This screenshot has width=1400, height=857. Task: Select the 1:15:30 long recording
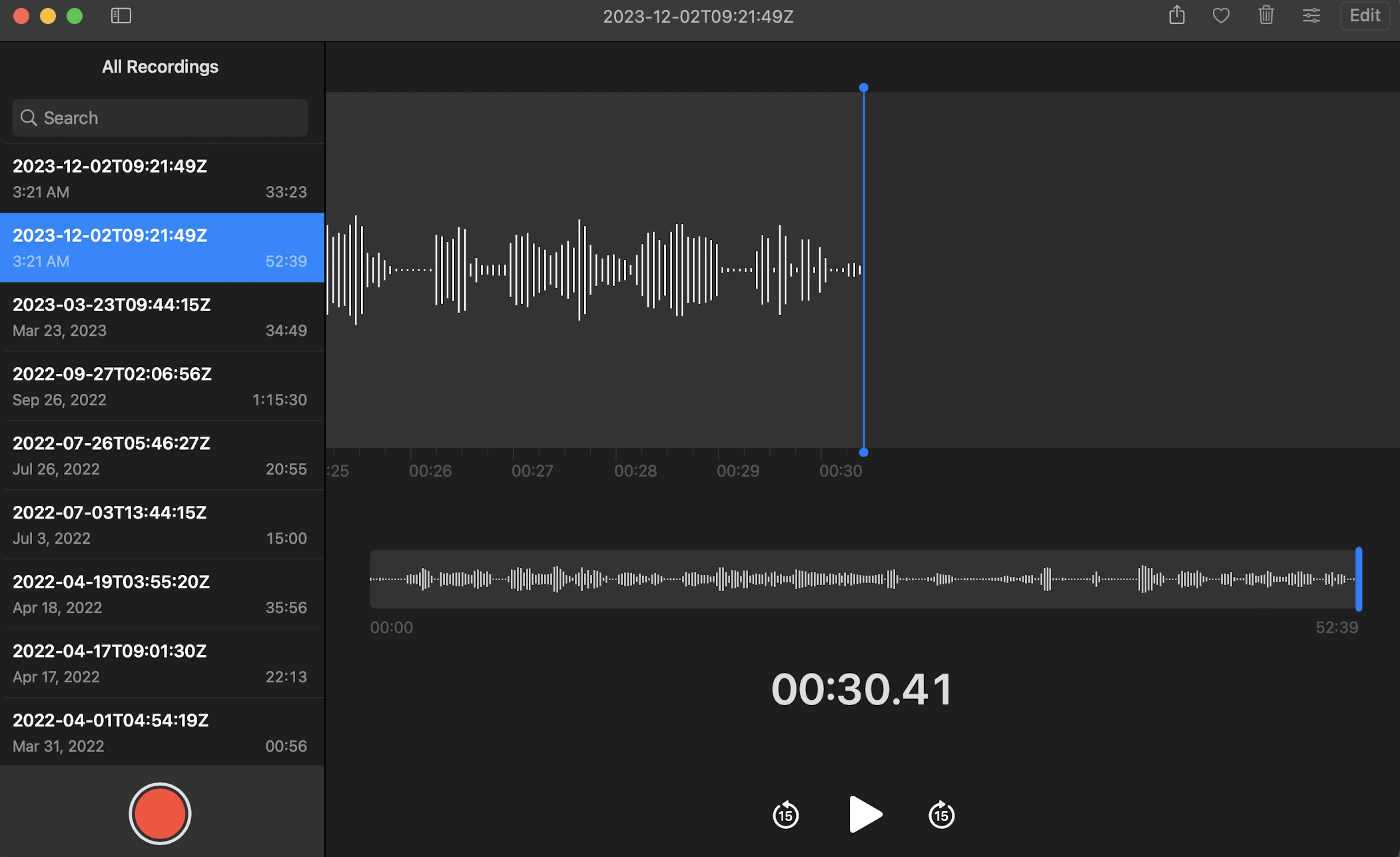click(x=160, y=387)
